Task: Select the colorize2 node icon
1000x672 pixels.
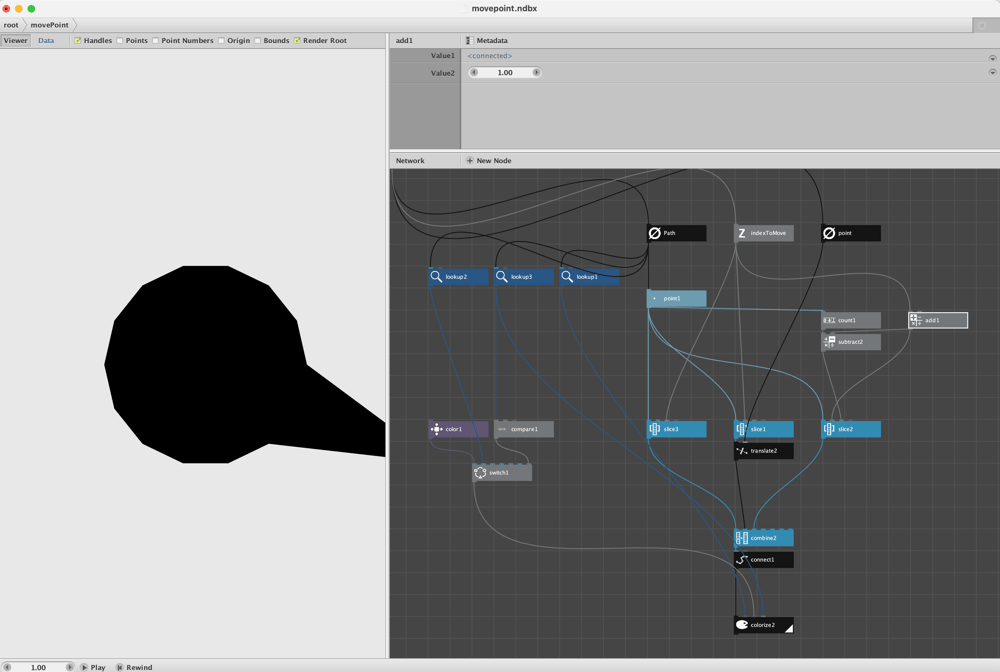Action: pos(742,625)
